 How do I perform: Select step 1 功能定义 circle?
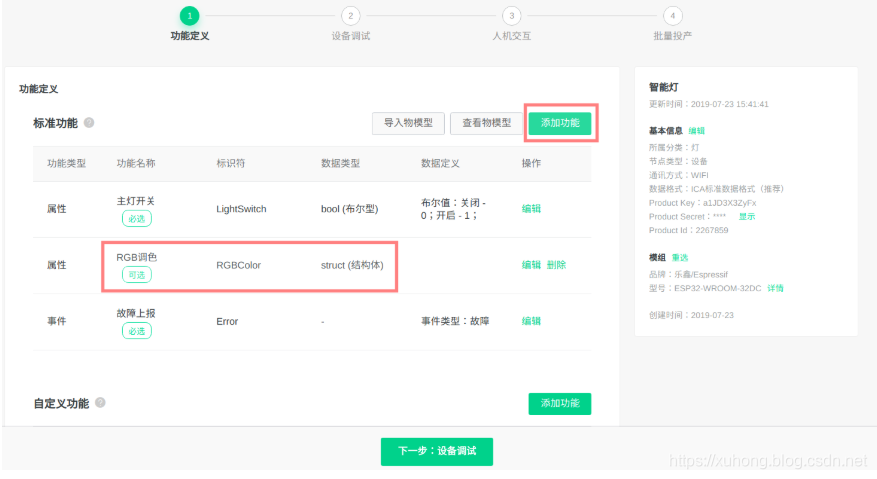190,16
